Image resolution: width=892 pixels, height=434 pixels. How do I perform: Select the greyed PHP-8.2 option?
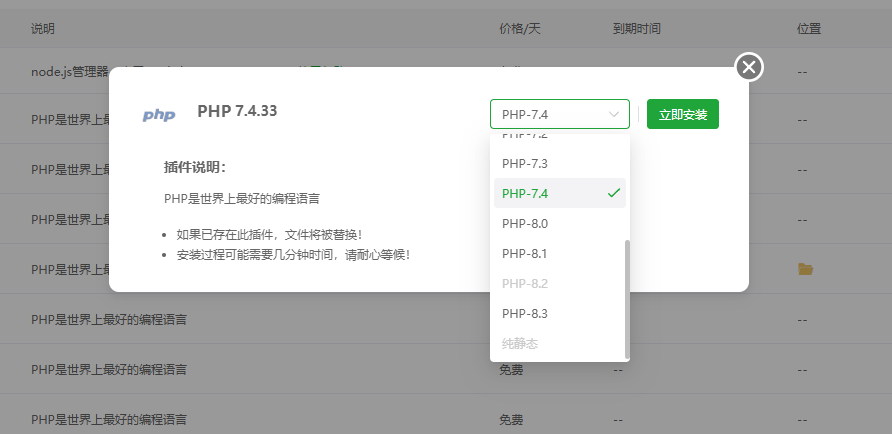(x=560, y=283)
